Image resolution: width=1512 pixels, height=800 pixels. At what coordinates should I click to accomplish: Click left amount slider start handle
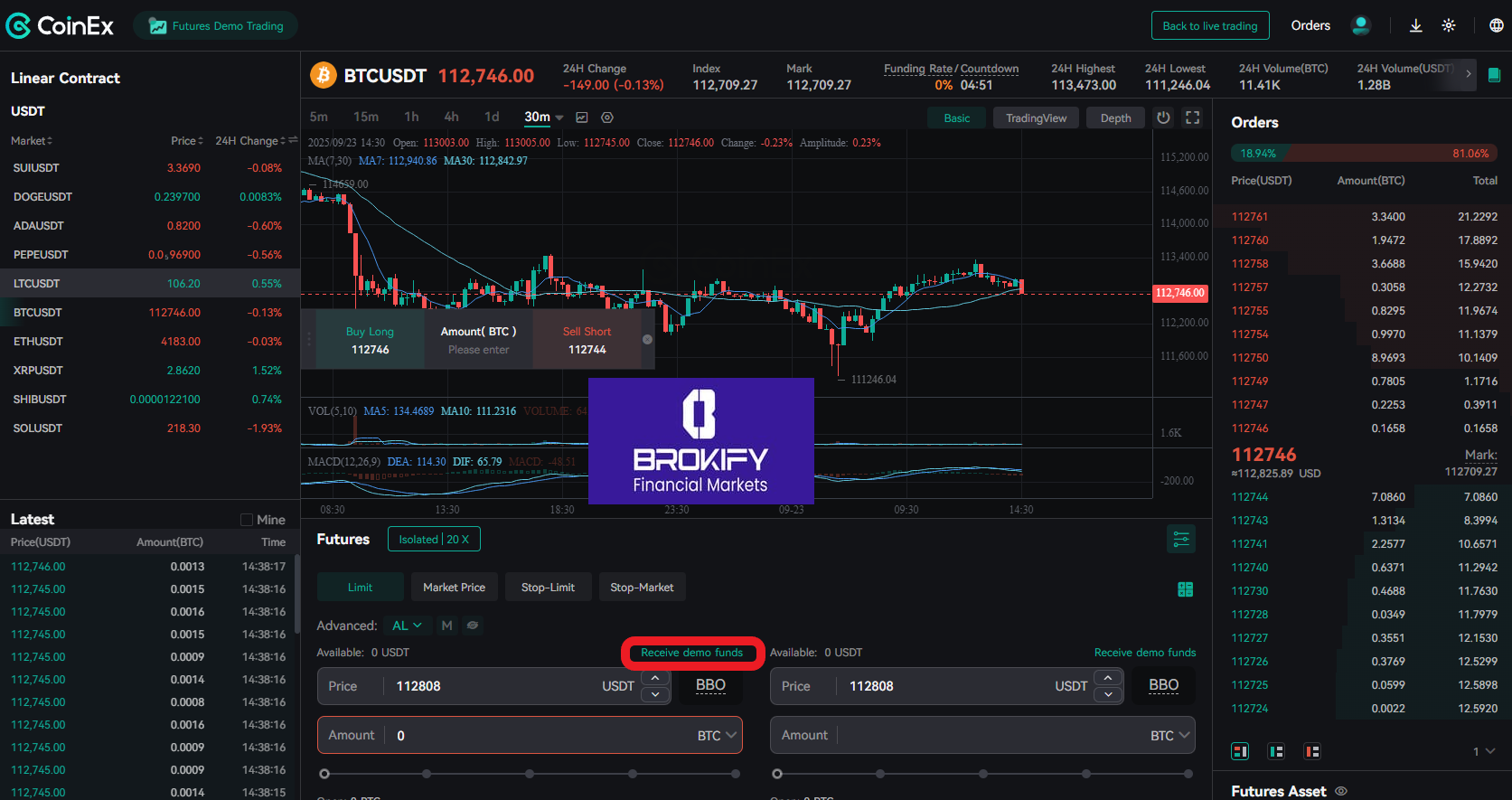click(x=324, y=774)
